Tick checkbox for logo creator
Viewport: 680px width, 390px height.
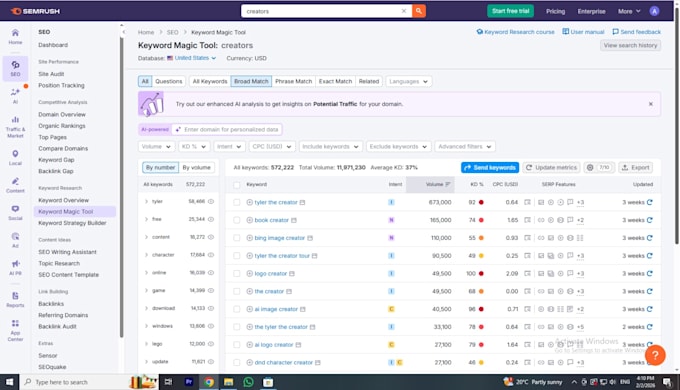click(236, 273)
